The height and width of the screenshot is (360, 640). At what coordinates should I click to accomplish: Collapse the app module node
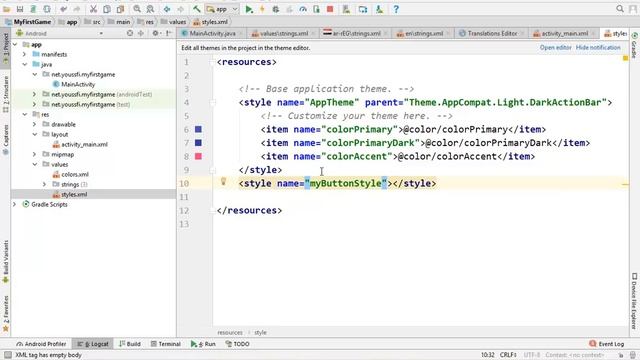(15, 44)
